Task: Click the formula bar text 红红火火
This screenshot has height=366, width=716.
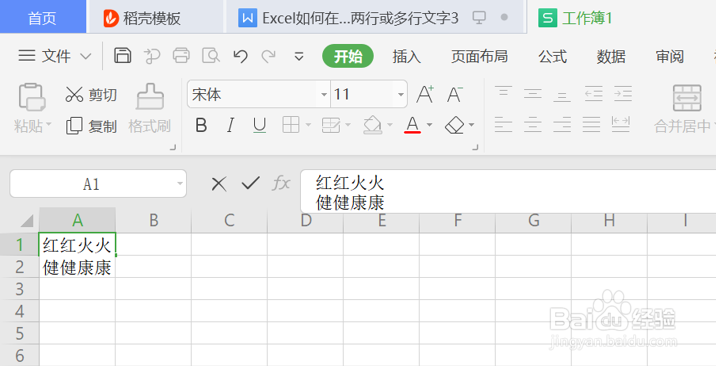Action: coord(350,183)
